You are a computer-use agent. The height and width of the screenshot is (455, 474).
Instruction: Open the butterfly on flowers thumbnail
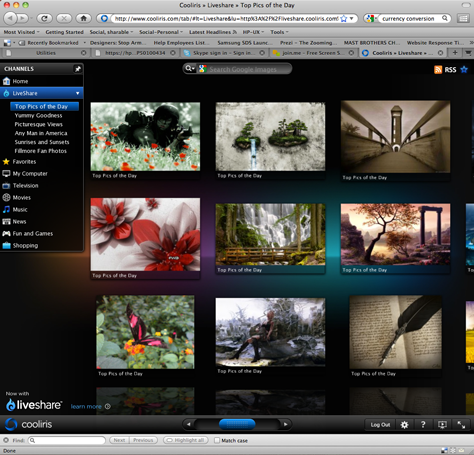tap(145, 332)
